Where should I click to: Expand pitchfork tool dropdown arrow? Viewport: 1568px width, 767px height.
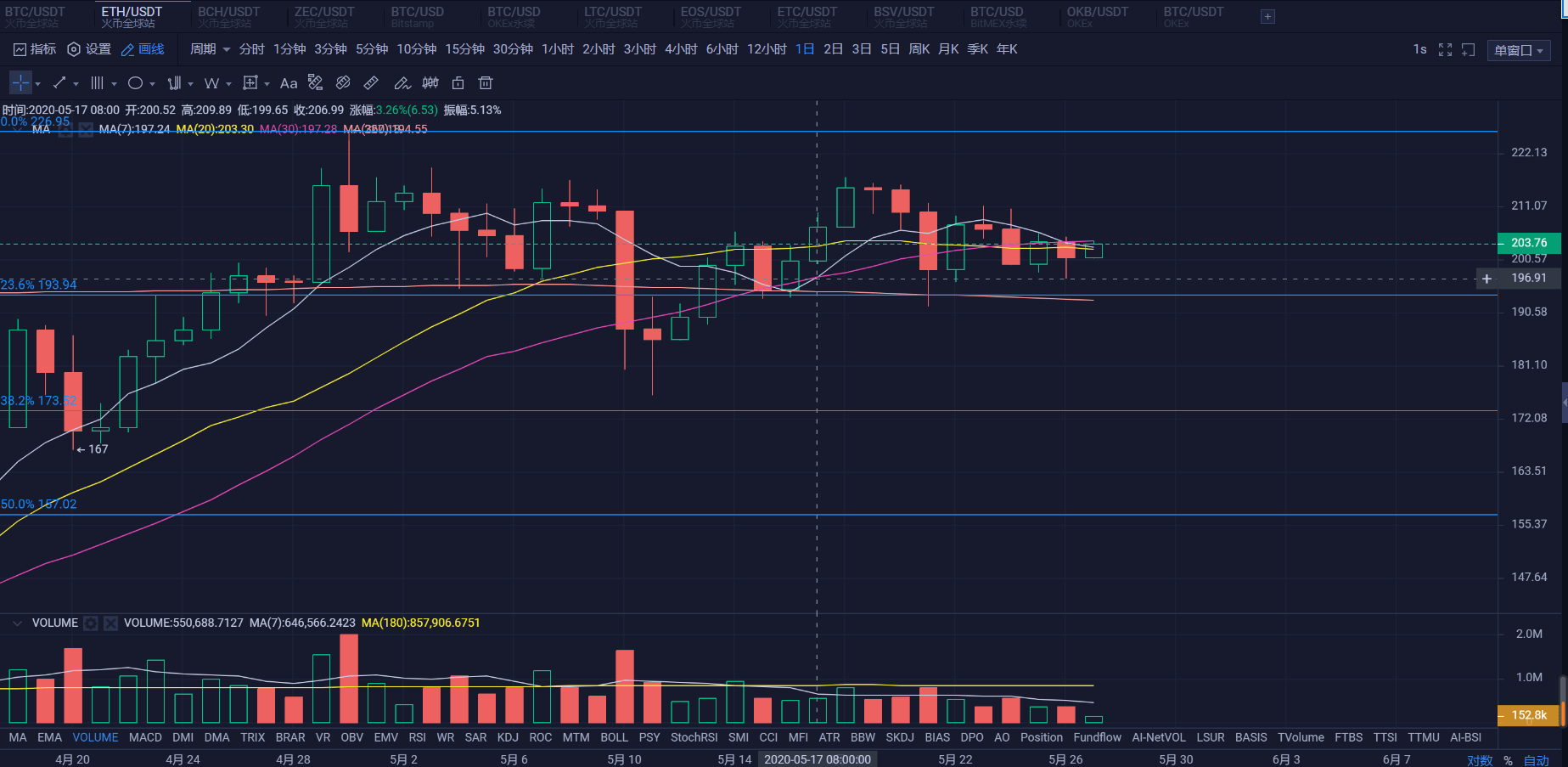click(190, 83)
